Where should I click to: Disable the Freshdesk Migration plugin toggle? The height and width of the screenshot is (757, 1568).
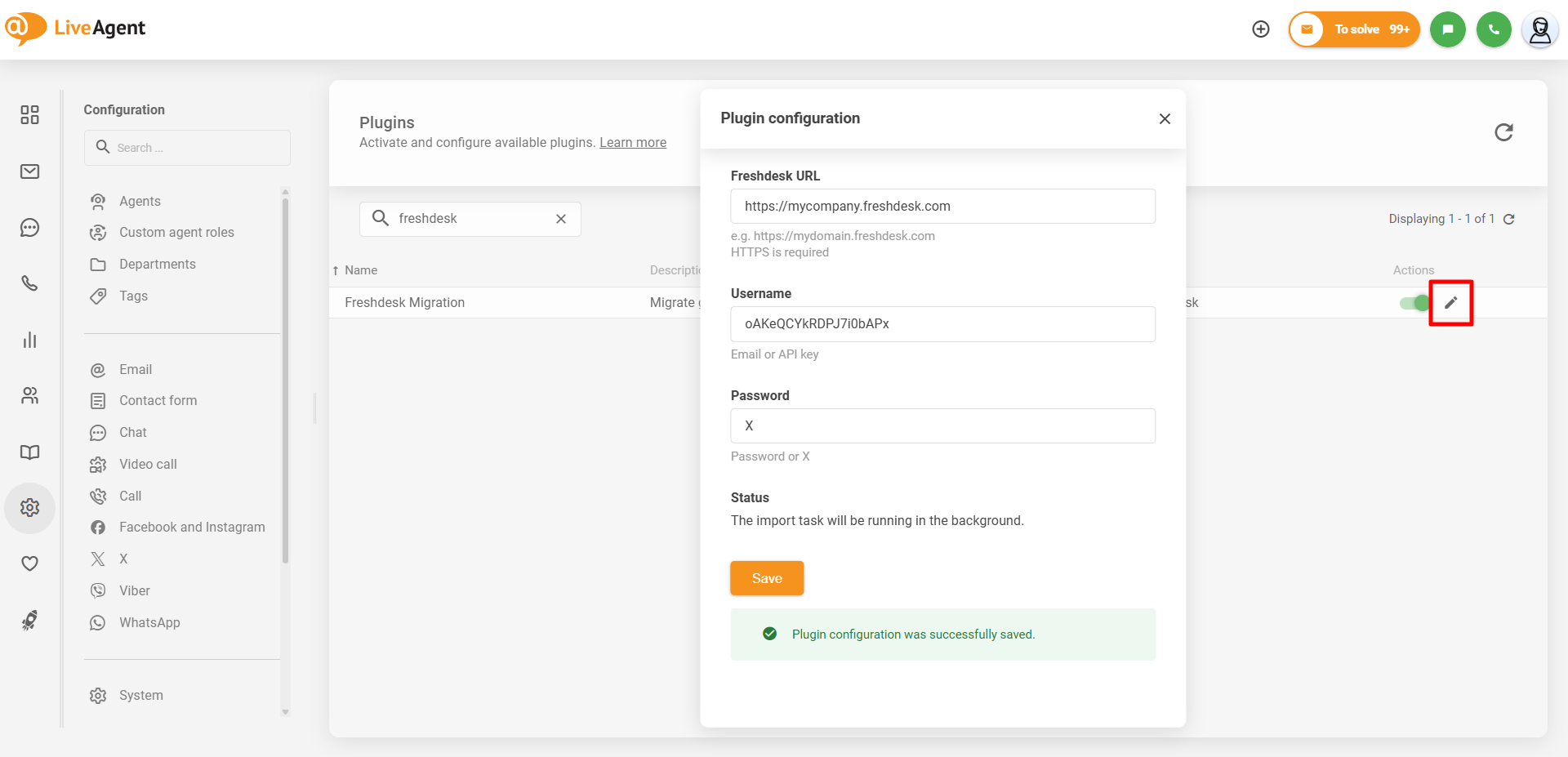(1414, 303)
